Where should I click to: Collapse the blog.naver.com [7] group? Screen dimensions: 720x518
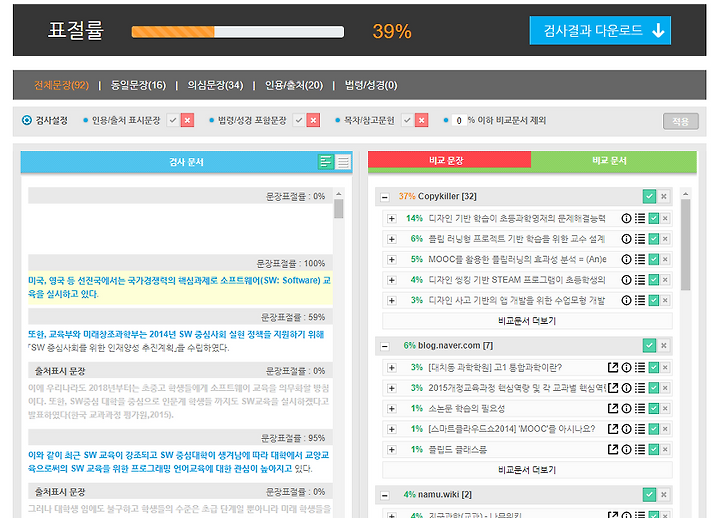coord(385,347)
